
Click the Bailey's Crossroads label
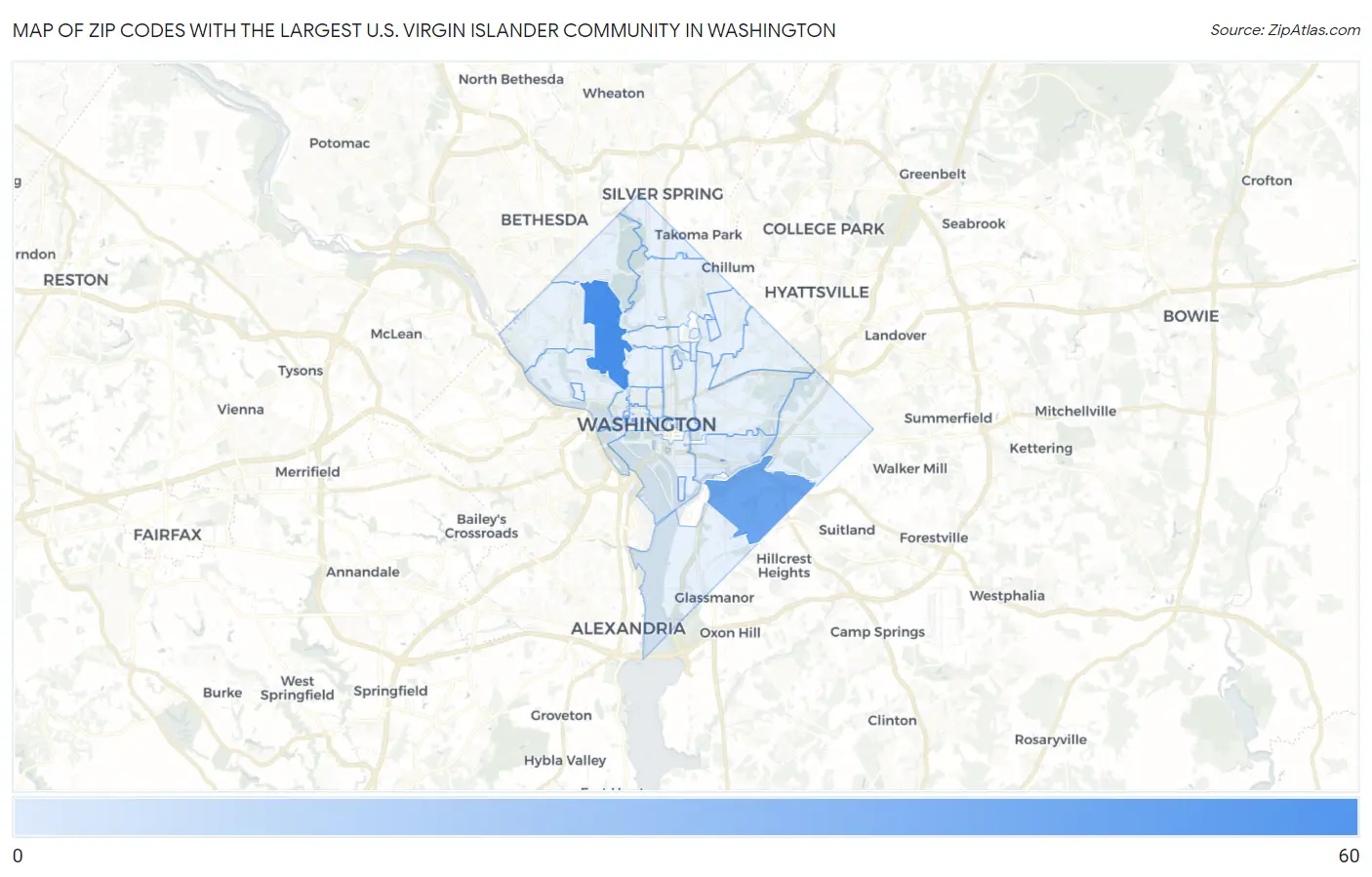(x=482, y=527)
